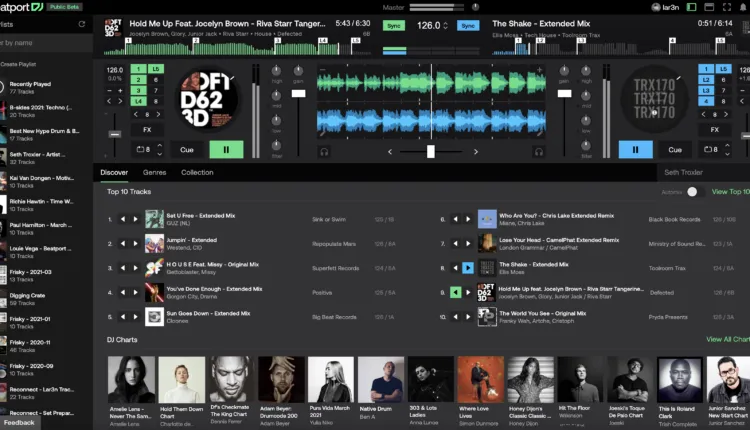Adjust the right deck gain knob
This screenshot has width=750, height=430.
pyautogui.click(x=564, y=71)
